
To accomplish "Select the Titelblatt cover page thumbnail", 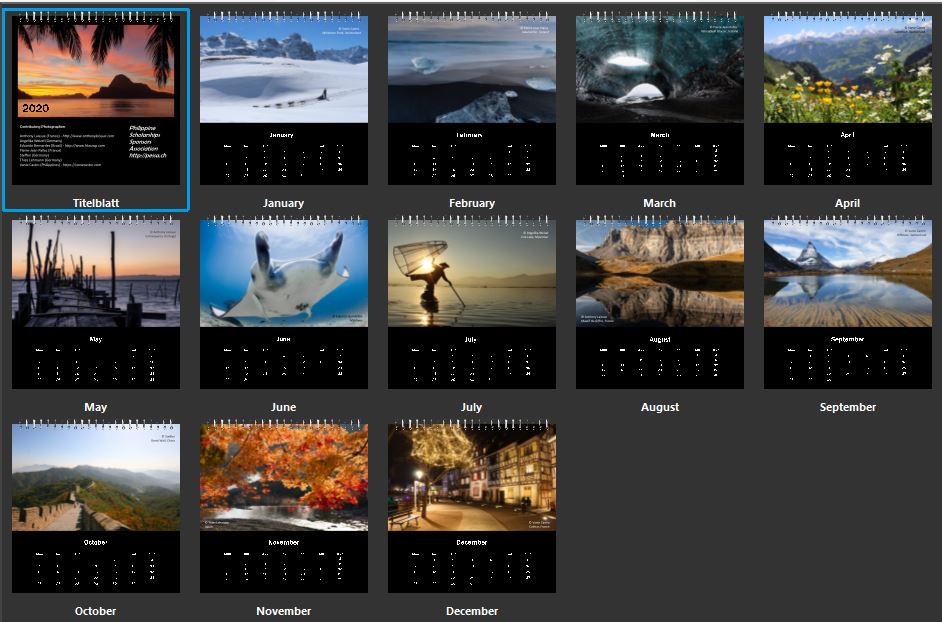I will coord(96,100).
